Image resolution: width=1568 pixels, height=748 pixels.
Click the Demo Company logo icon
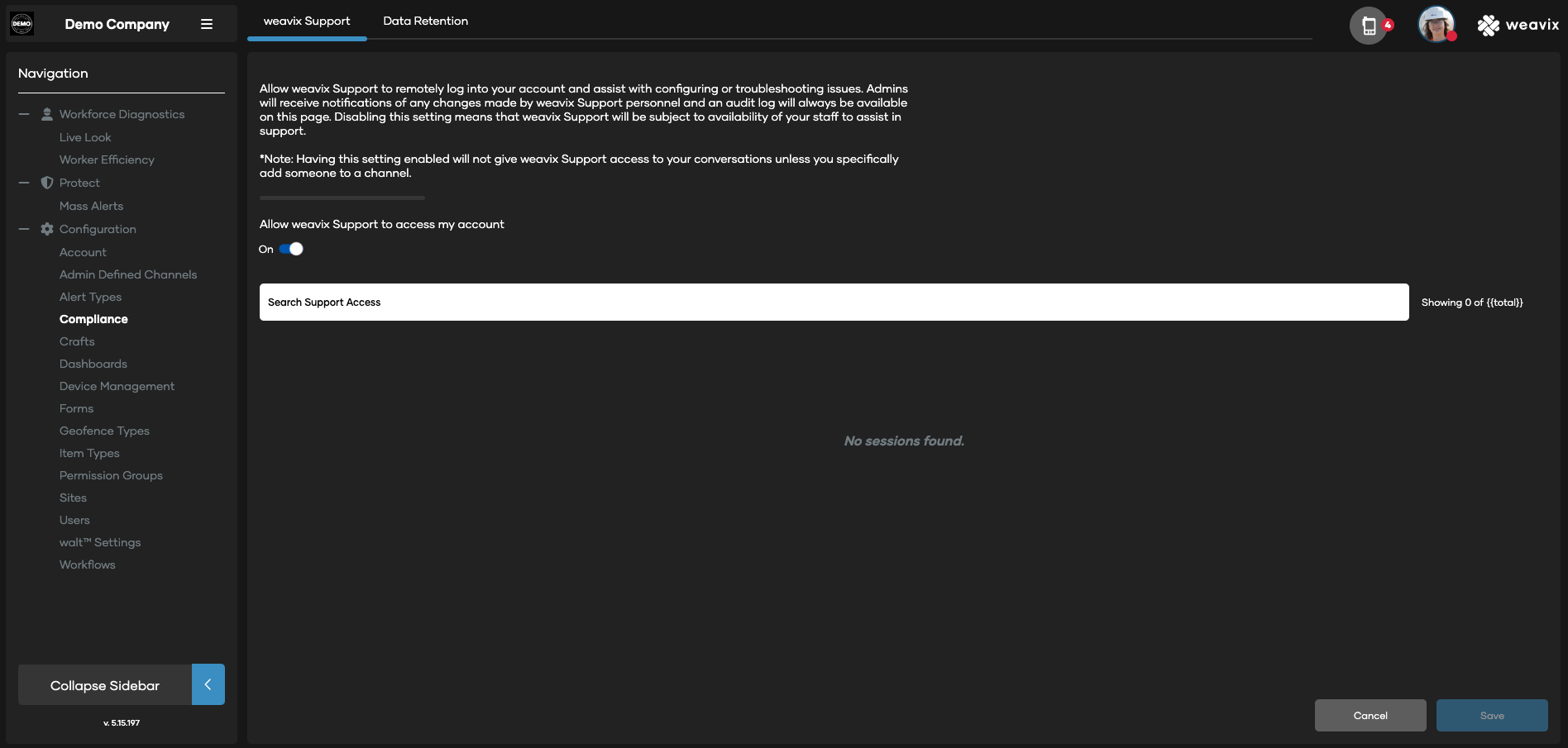[22, 24]
